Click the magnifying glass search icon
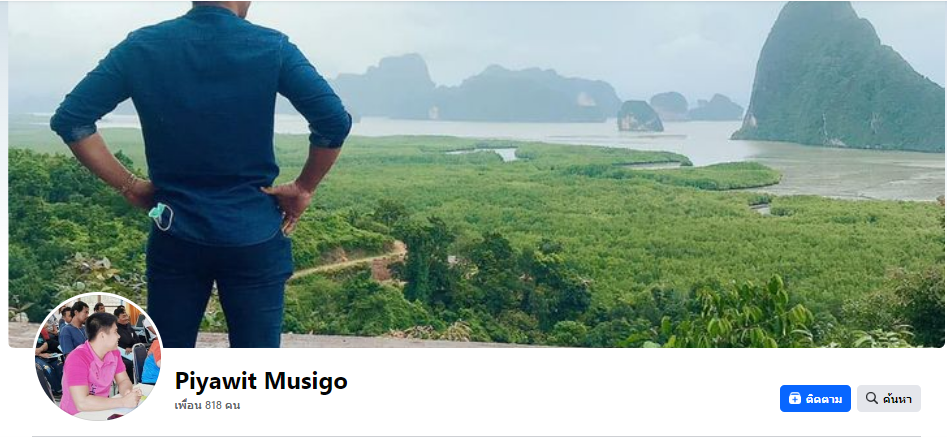This screenshot has width=947, height=444. click(x=872, y=398)
